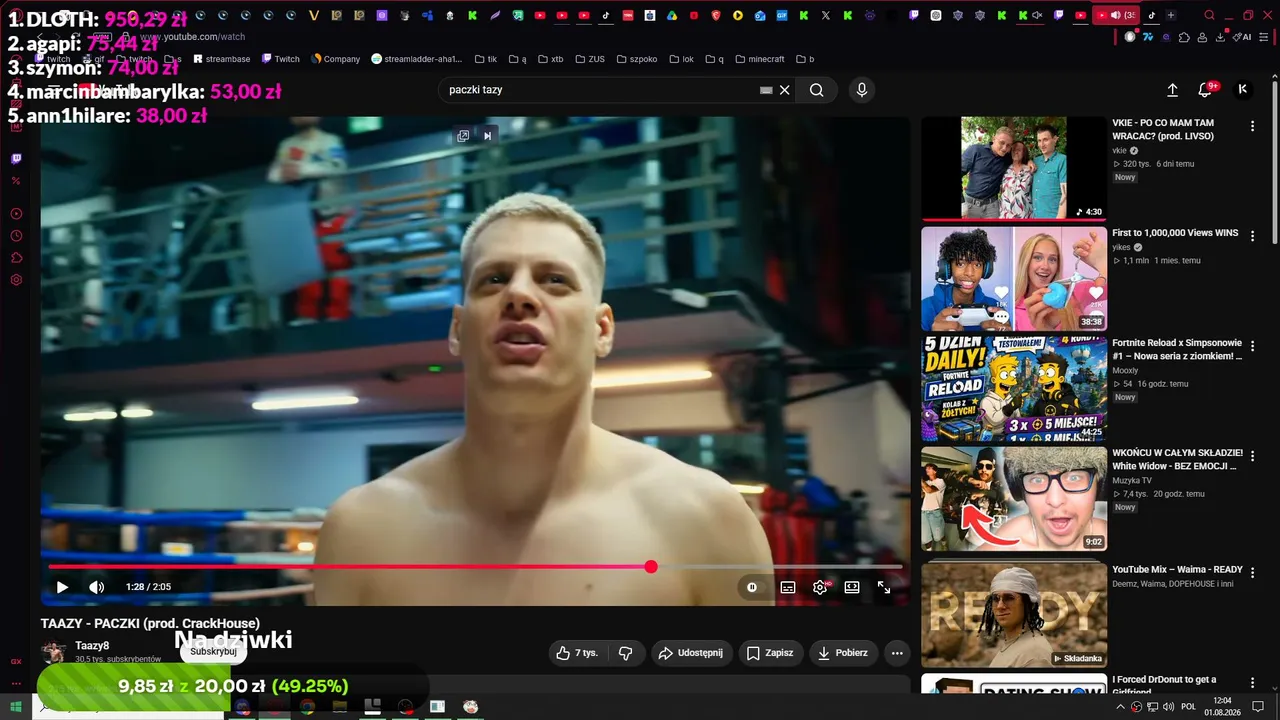Open the streambase bookmark

[222, 59]
